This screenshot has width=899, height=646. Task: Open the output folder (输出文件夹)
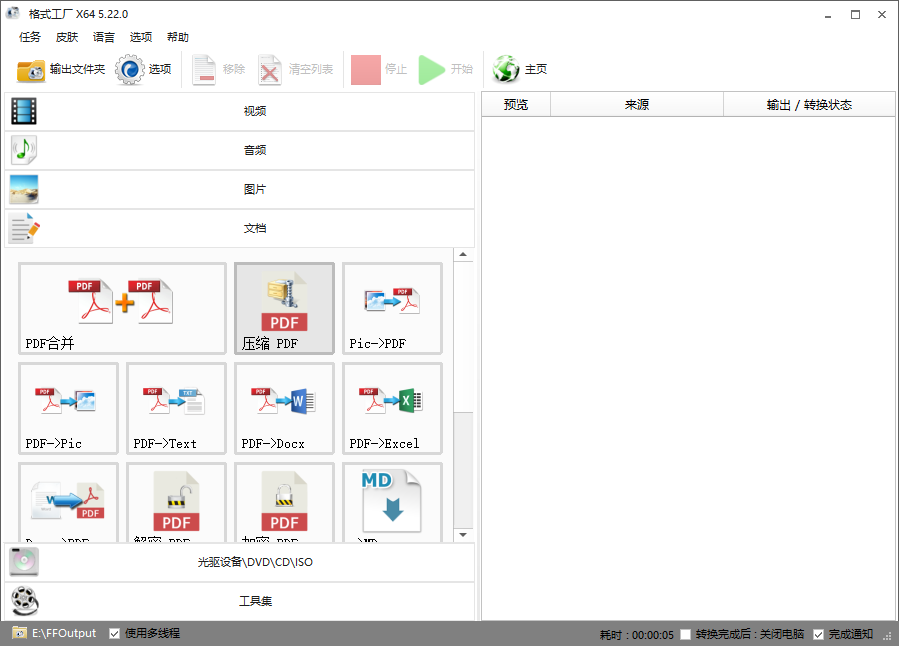[61, 69]
